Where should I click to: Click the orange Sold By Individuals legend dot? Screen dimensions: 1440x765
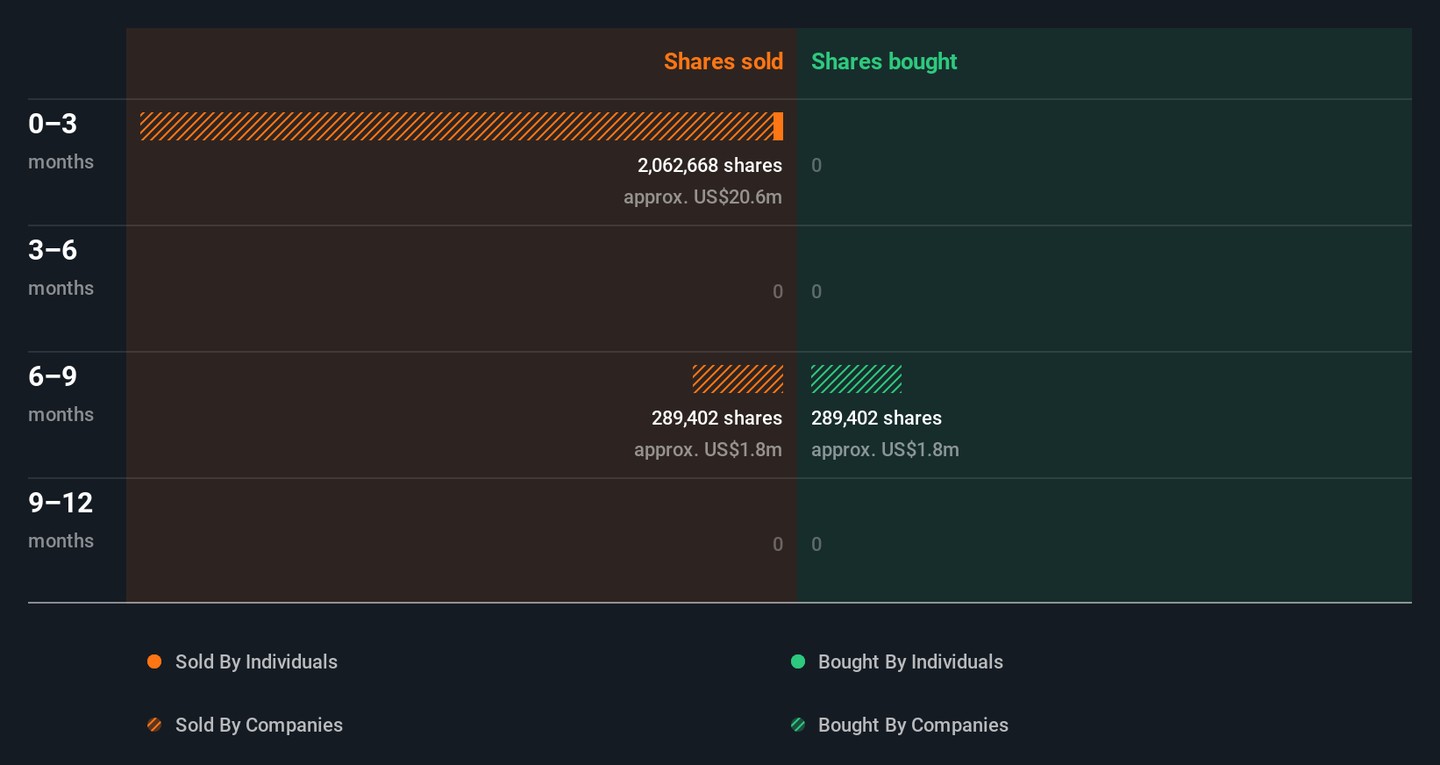[154, 662]
